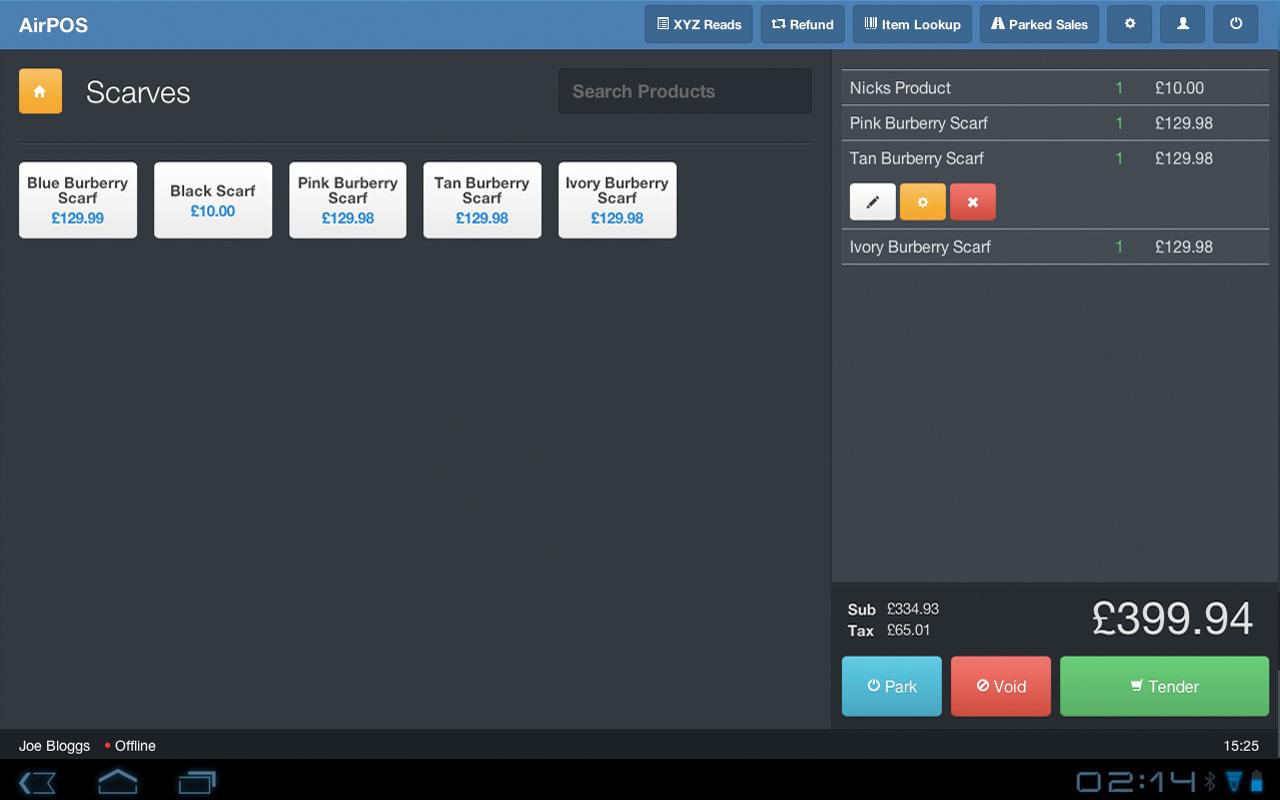
Task: Check Wi-Fi signal icon in system bar
Action: click(1233, 781)
